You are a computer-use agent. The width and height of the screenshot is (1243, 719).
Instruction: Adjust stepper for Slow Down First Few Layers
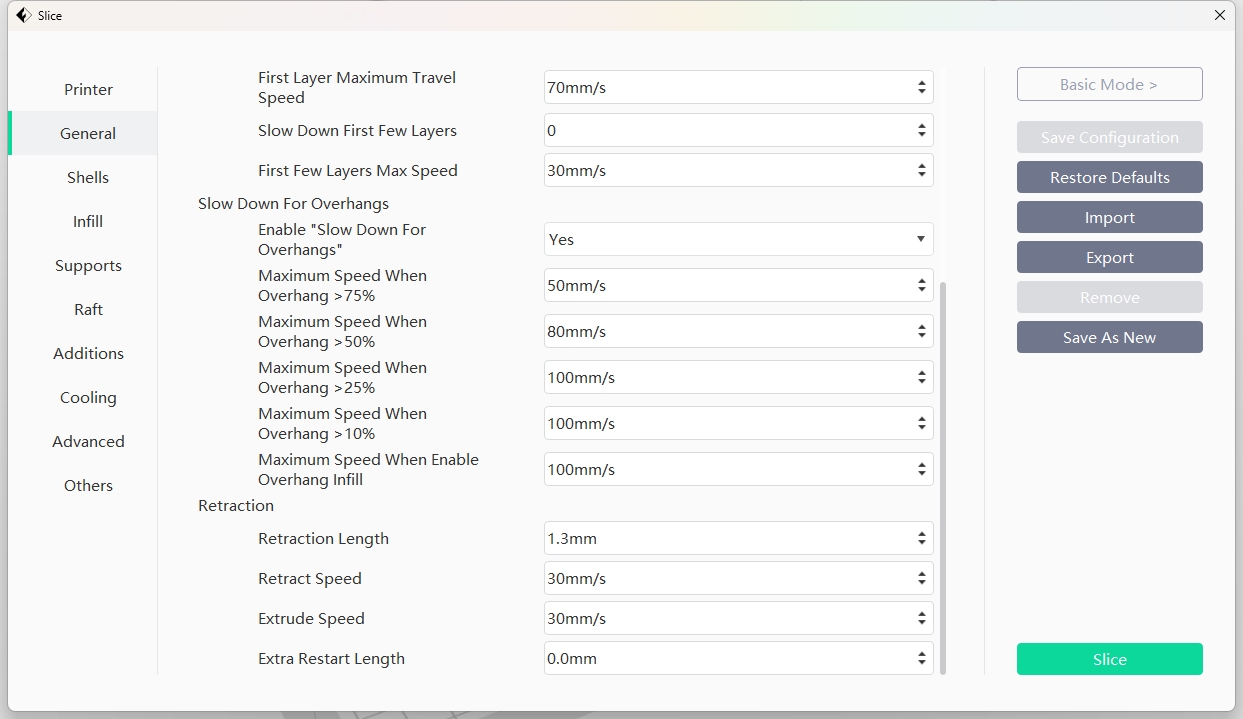pos(921,131)
